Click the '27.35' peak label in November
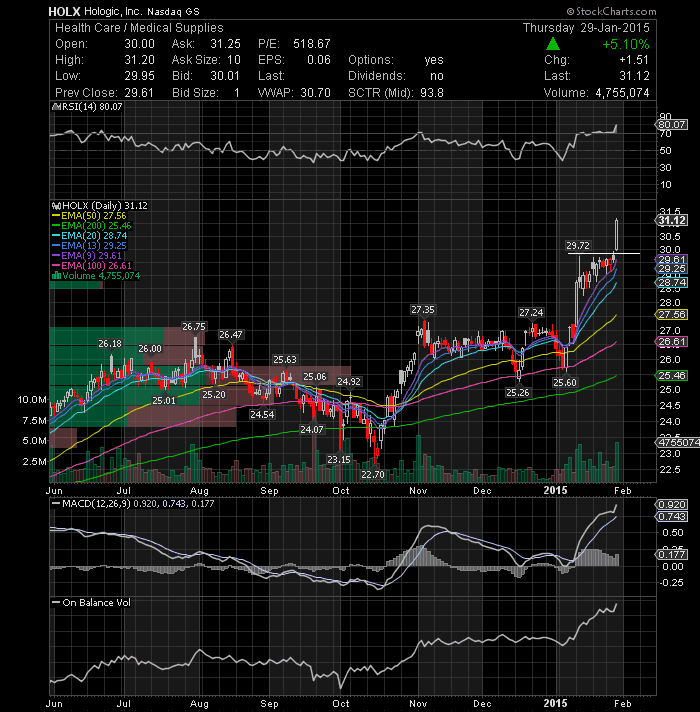Screen dimensions: 700x712 click(x=423, y=310)
